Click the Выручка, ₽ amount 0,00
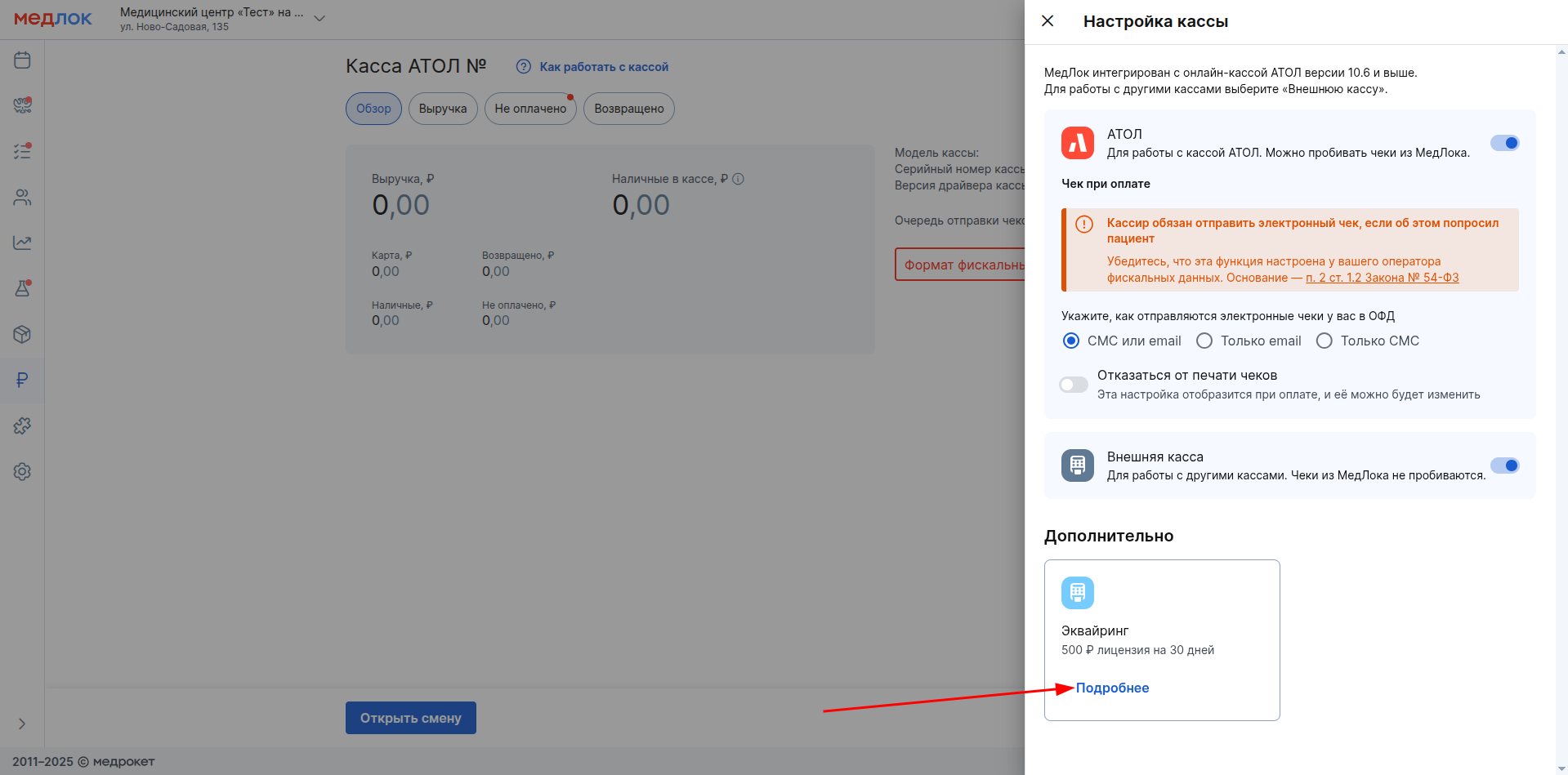Screen dimensions: 1568x775 coord(400,205)
